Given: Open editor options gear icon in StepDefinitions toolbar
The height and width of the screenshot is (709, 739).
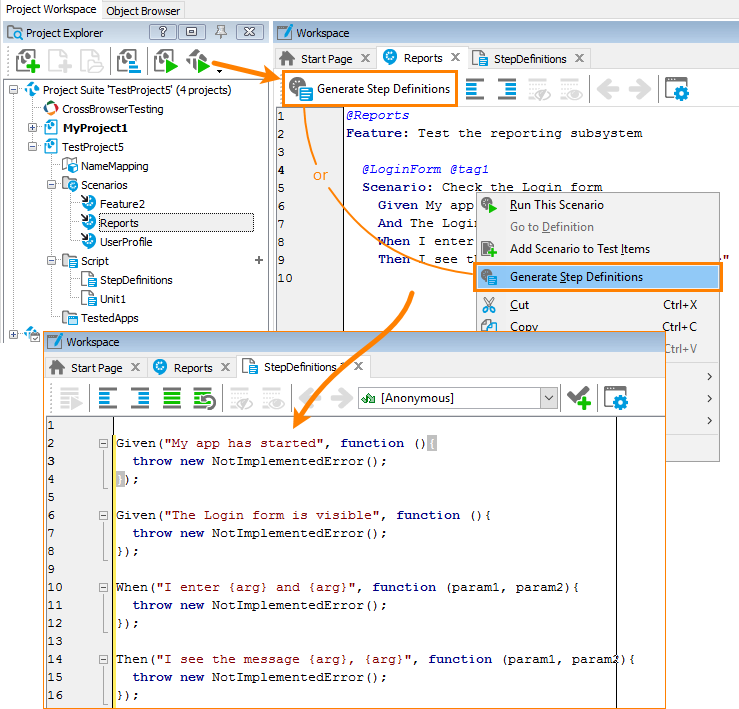Looking at the screenshot, I should click(616, 398).
